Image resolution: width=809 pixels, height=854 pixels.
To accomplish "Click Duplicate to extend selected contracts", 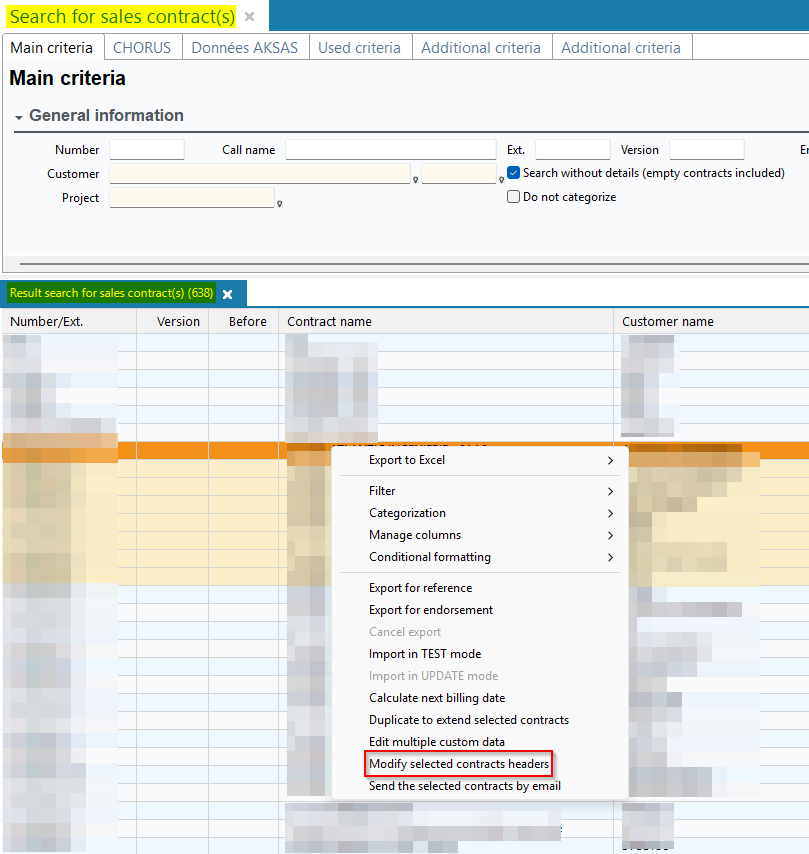I will point(468,720).
